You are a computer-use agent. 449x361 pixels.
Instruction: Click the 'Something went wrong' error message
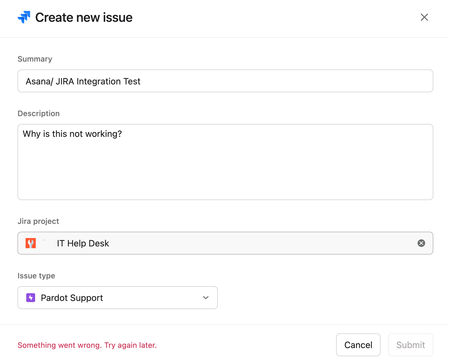point(87,345)
